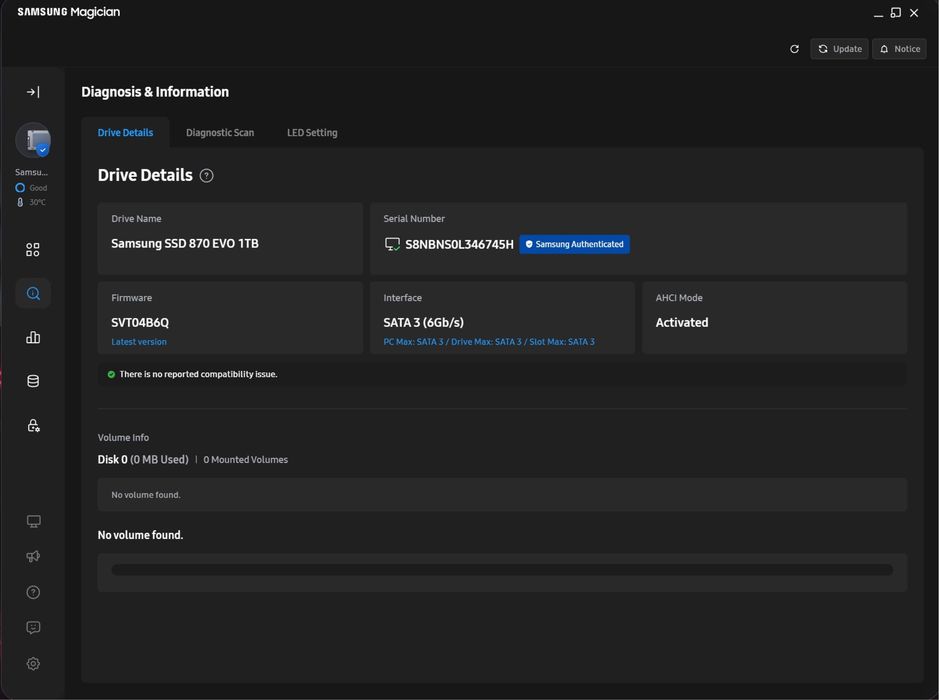Open Diagnosis & Information magnifier icon

(x=33, y=293)
